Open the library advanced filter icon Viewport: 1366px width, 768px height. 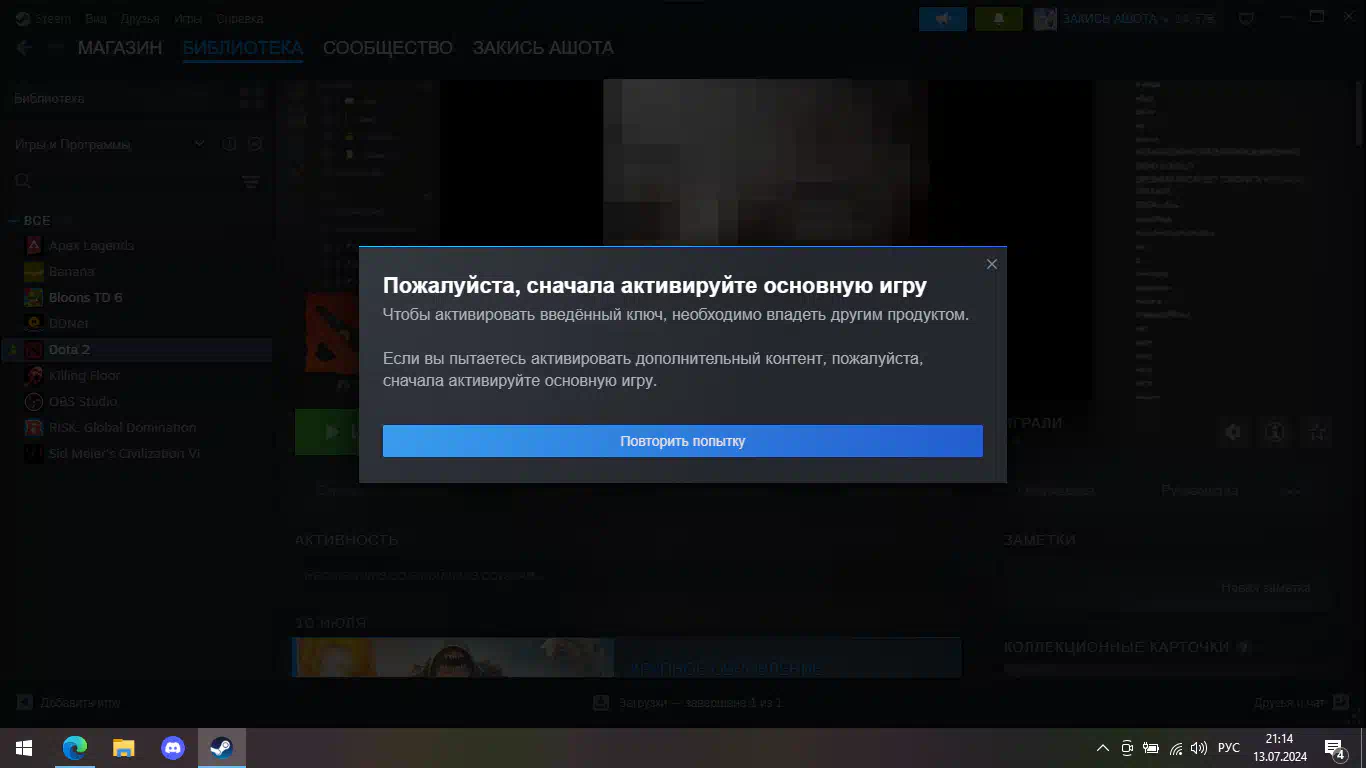(251, 182)
